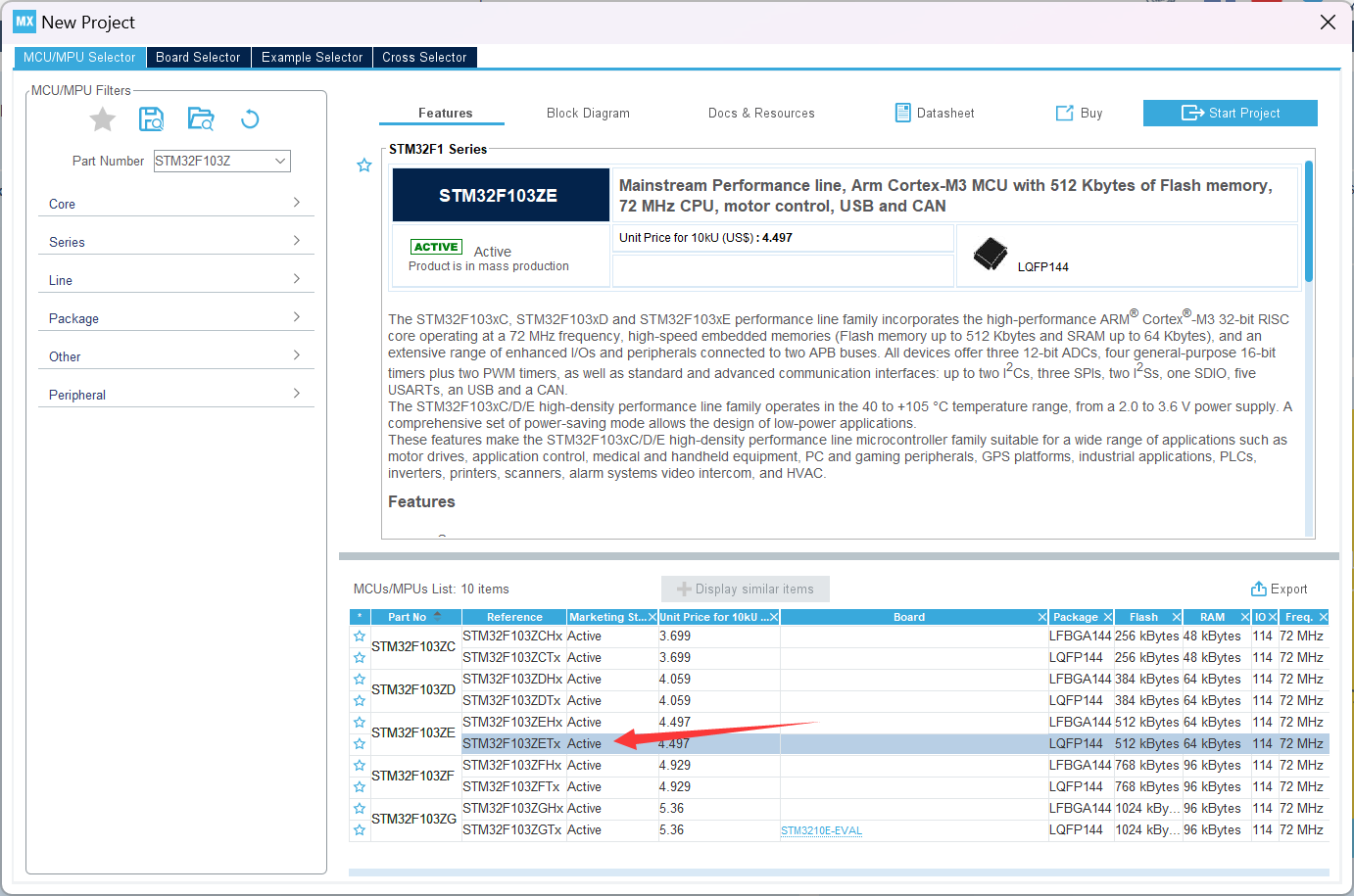Click the horizontal scrollbar below the MCU list

[x=839, y=872]
